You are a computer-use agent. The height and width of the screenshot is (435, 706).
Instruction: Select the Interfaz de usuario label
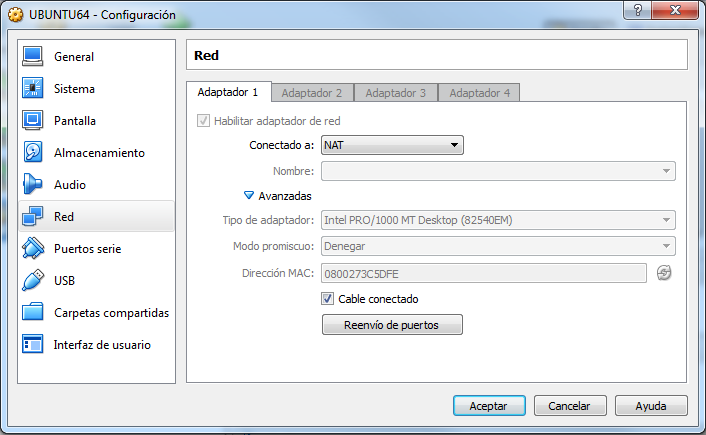(x=102, y=344)
